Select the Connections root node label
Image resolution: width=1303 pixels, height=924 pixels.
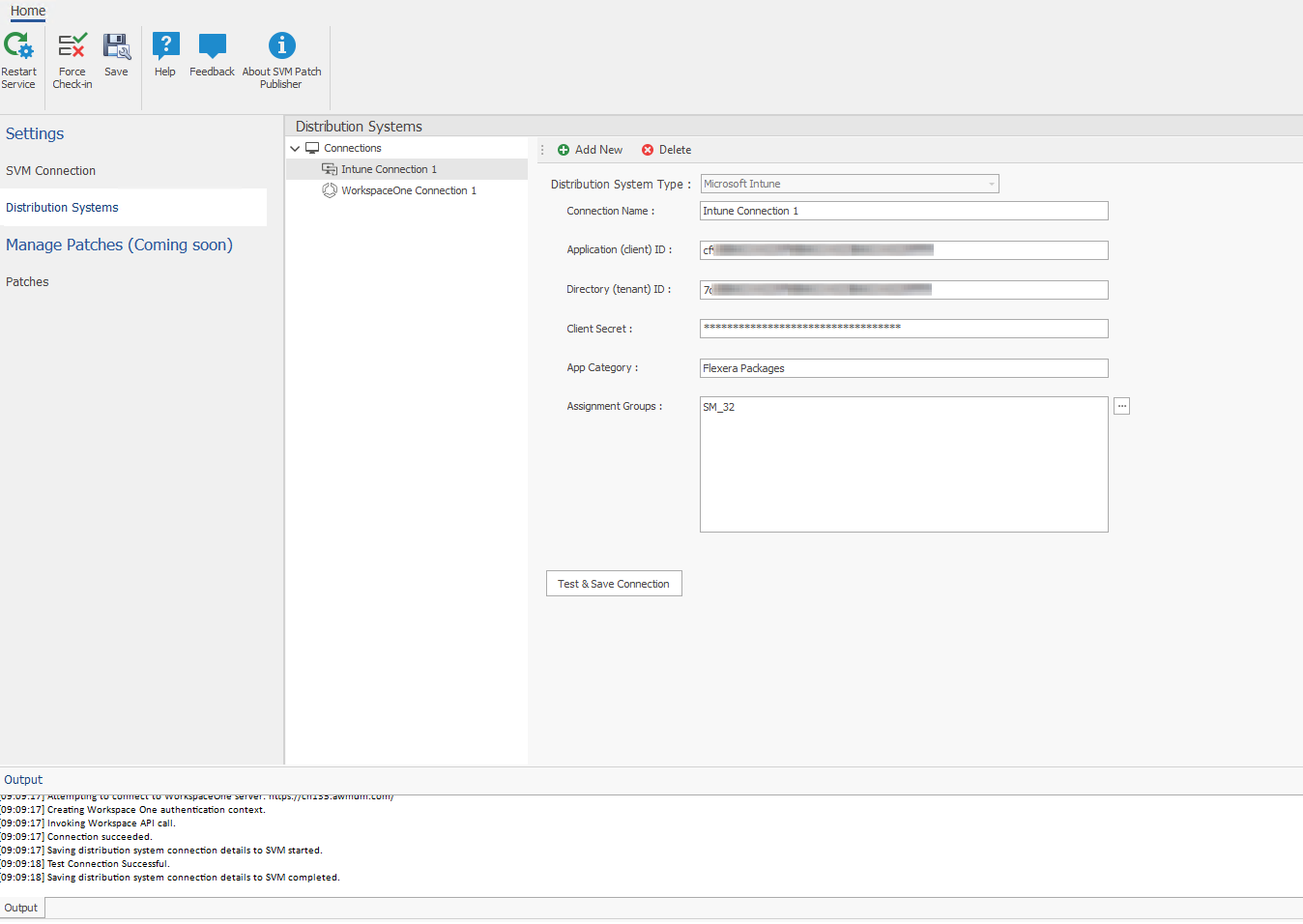coord(353,148)
